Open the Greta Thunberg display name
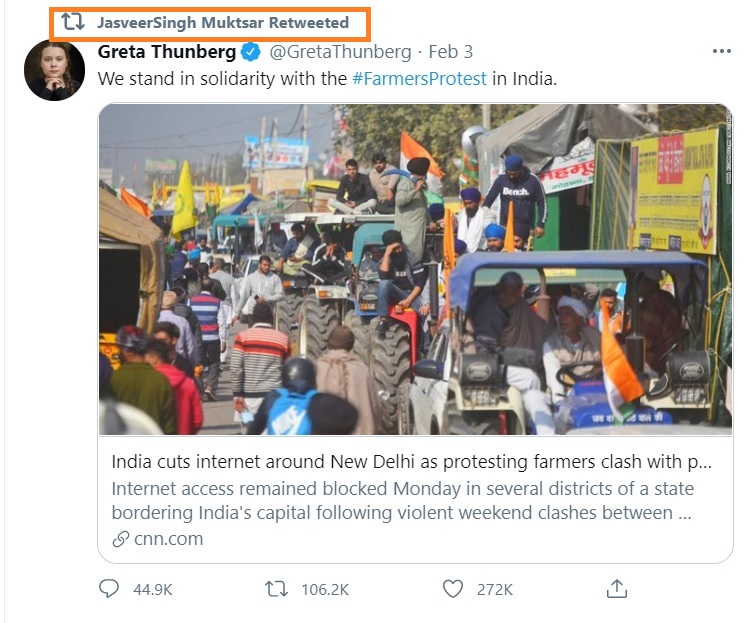The image size is (750, 623). point(167,52)
